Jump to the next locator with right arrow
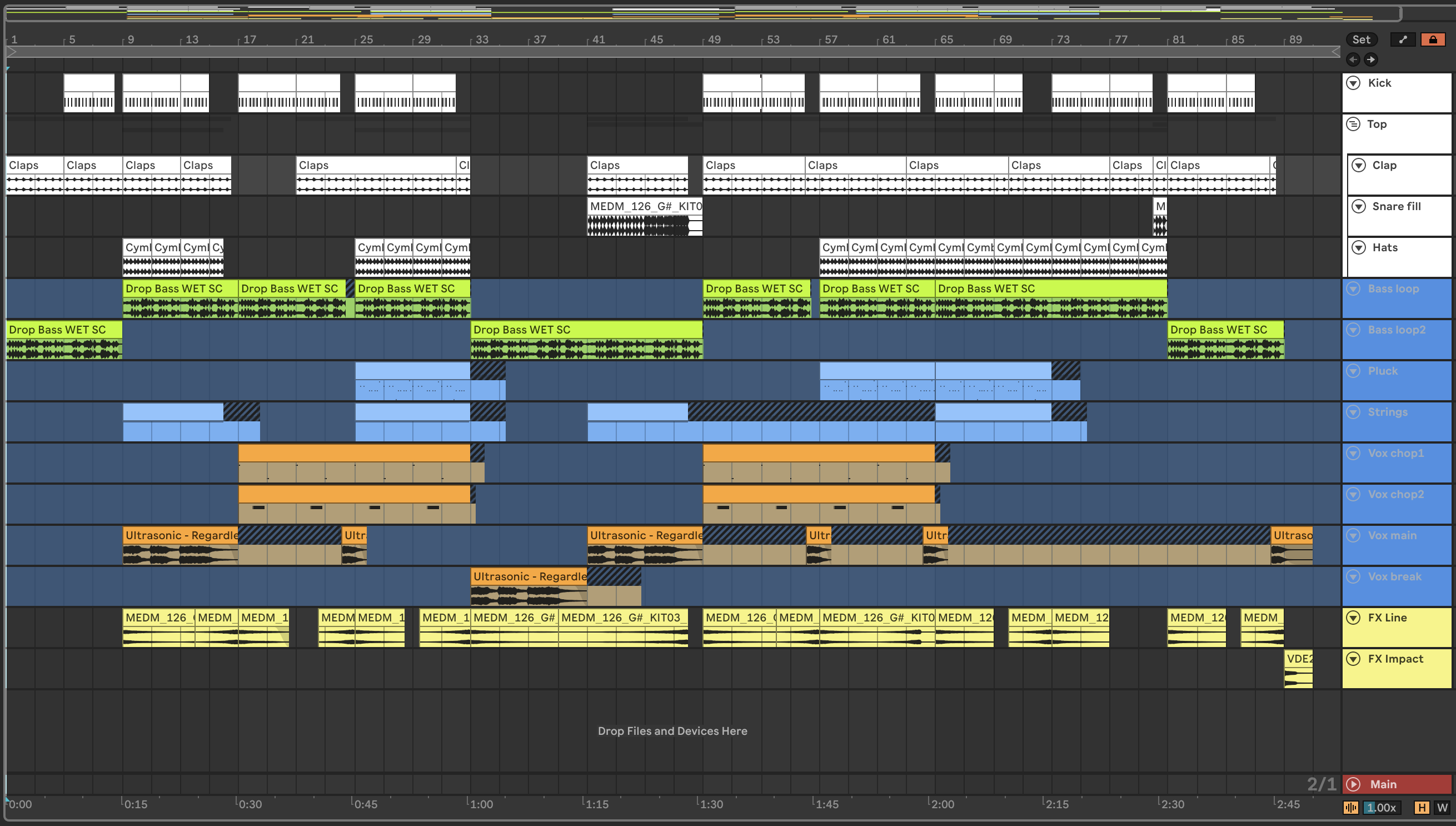Screen dimensions: 1456x826 pyautogui.click(x=1371, y=59)
